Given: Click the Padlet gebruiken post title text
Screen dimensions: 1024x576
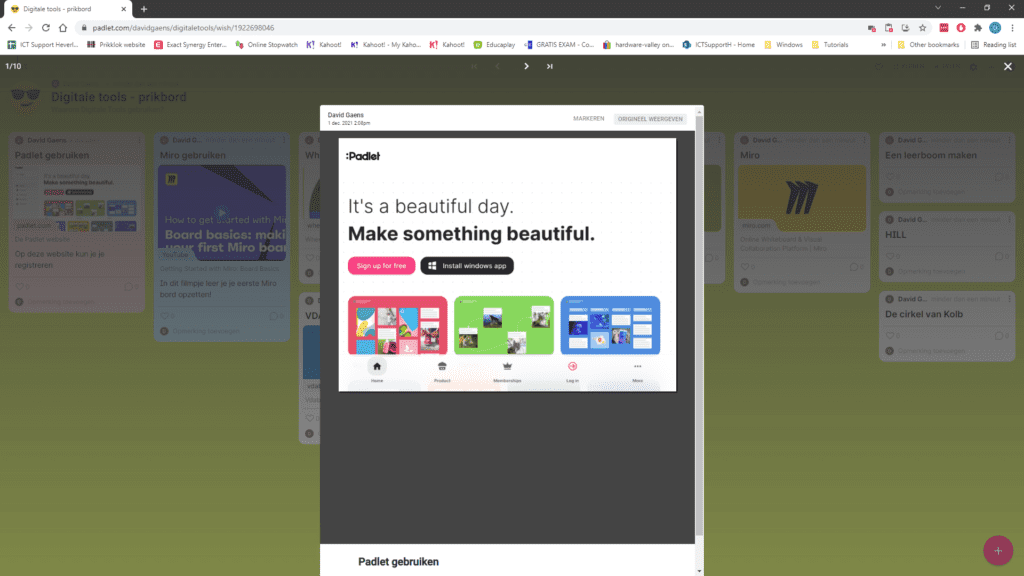Looking at the screenshot, I should pos(398,562).
